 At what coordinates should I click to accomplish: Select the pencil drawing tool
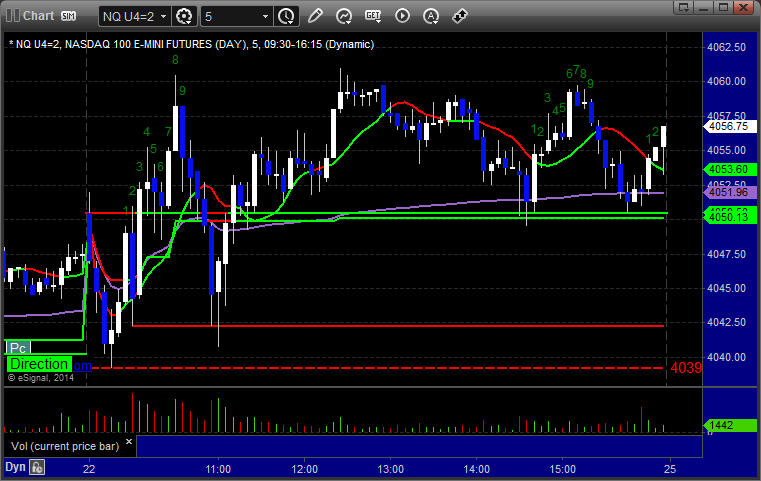(315, 16)
